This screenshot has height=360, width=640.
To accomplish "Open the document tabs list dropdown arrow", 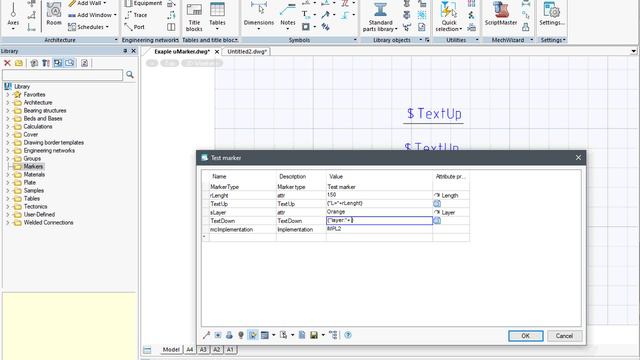I will point(633,51).
